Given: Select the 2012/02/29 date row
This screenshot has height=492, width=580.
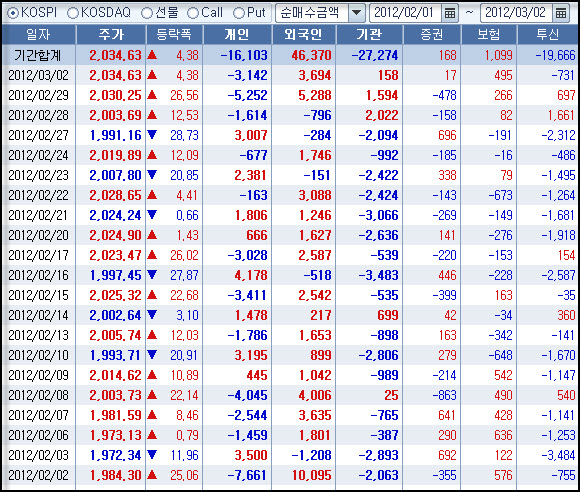Looking at the screenshot, I should pos(290,95).
